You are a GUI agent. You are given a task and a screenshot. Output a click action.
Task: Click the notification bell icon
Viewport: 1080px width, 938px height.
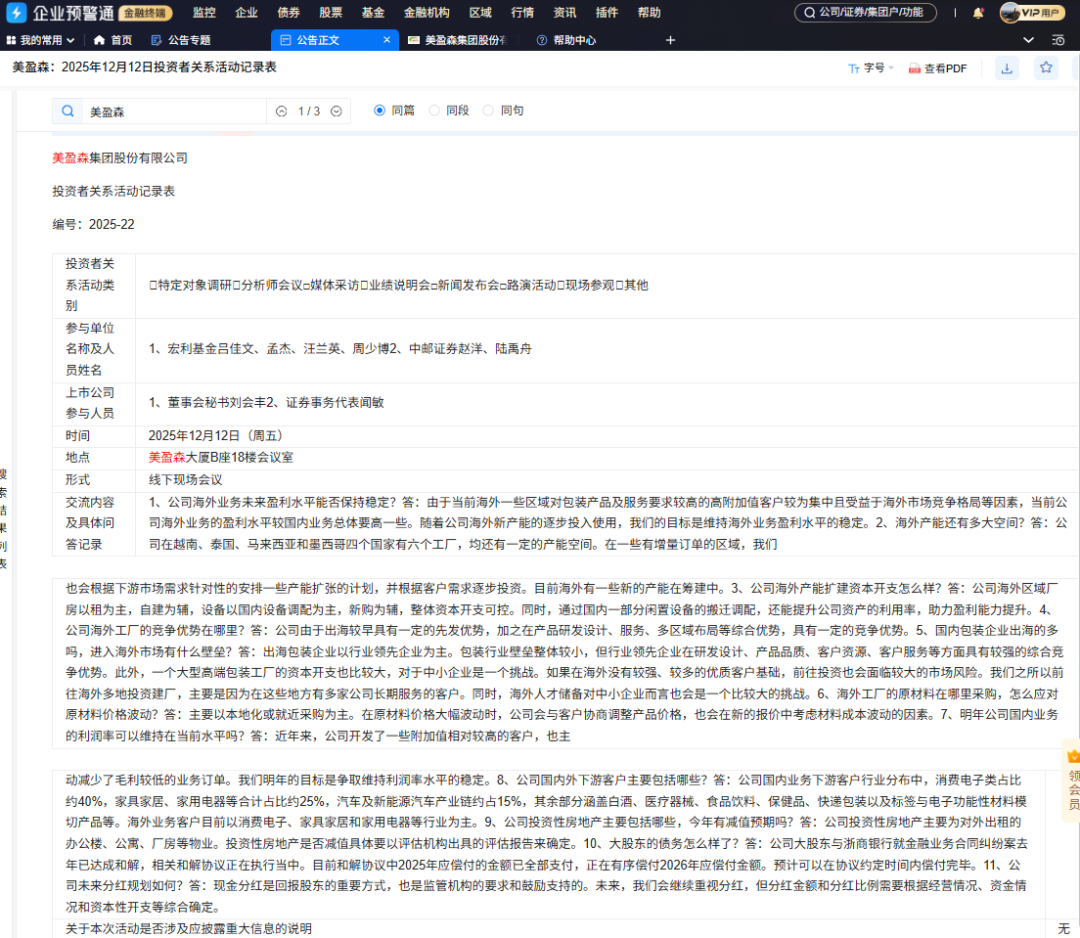(978, 13)
